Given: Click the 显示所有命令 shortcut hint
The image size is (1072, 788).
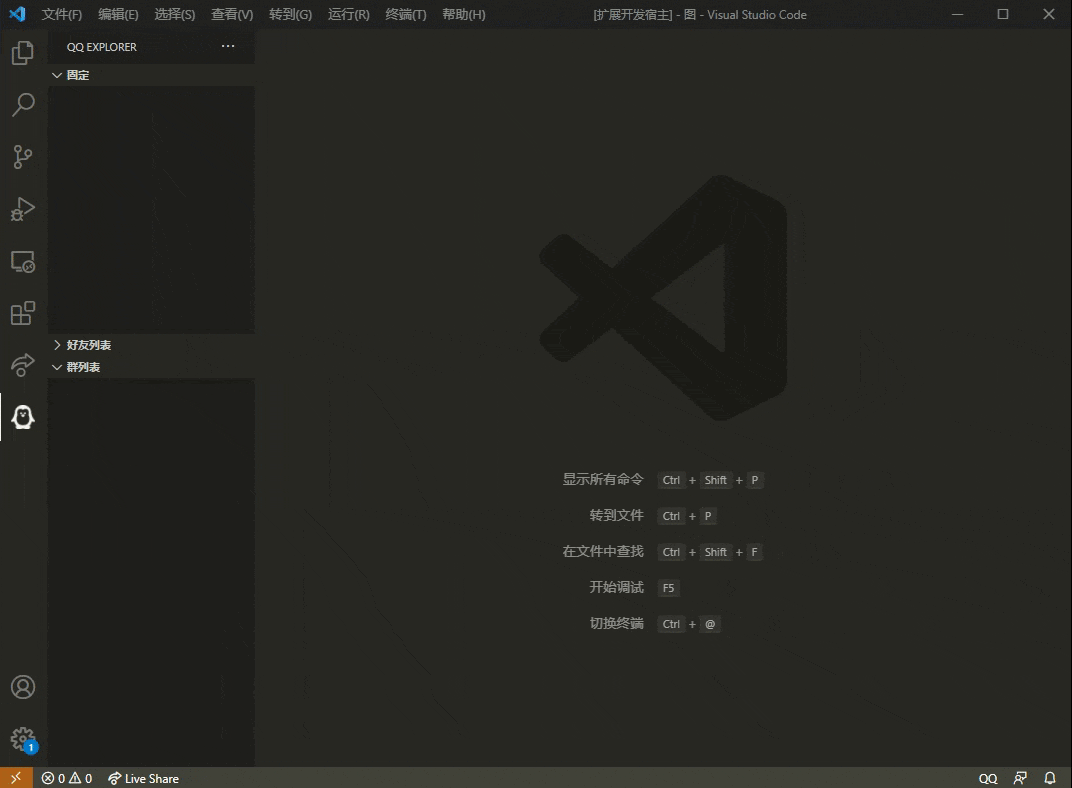Looking at the screenshot, I should click(x=603, y=480).
